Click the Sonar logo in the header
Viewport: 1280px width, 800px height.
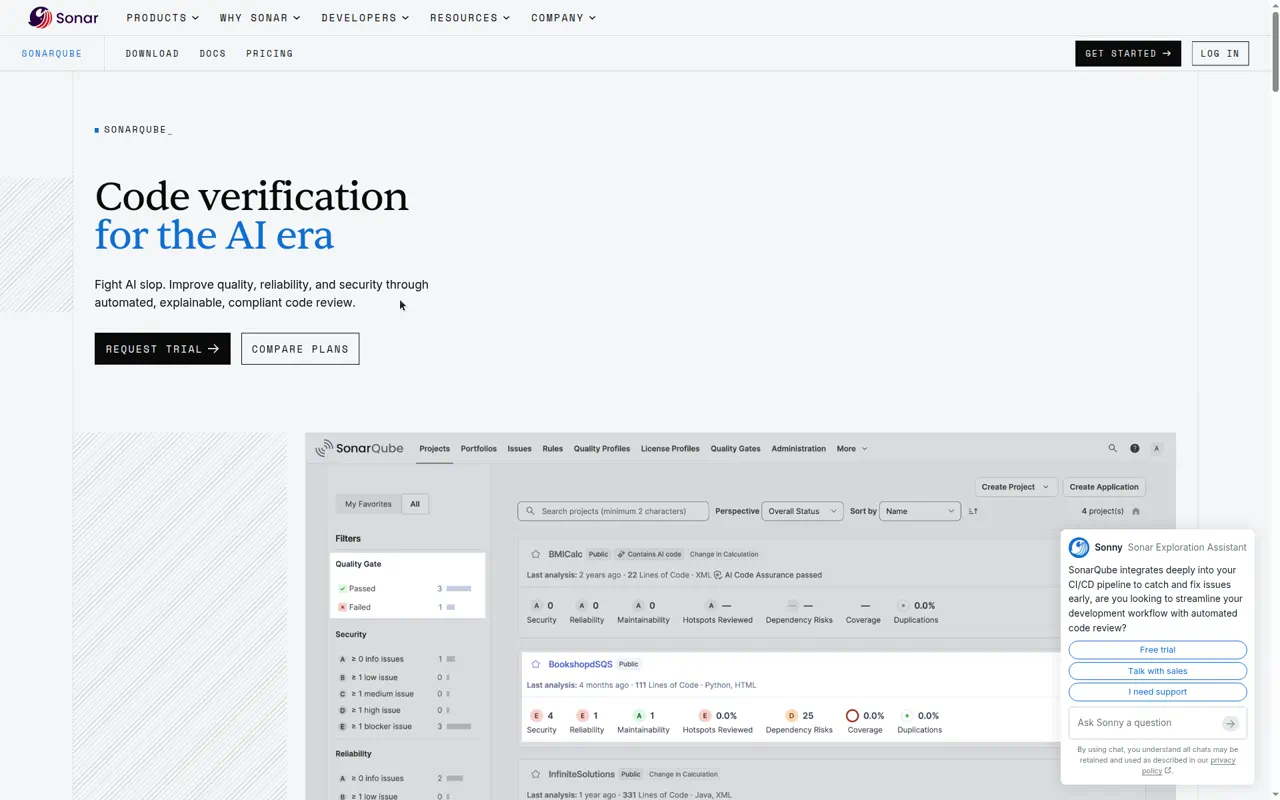(63, 17)
